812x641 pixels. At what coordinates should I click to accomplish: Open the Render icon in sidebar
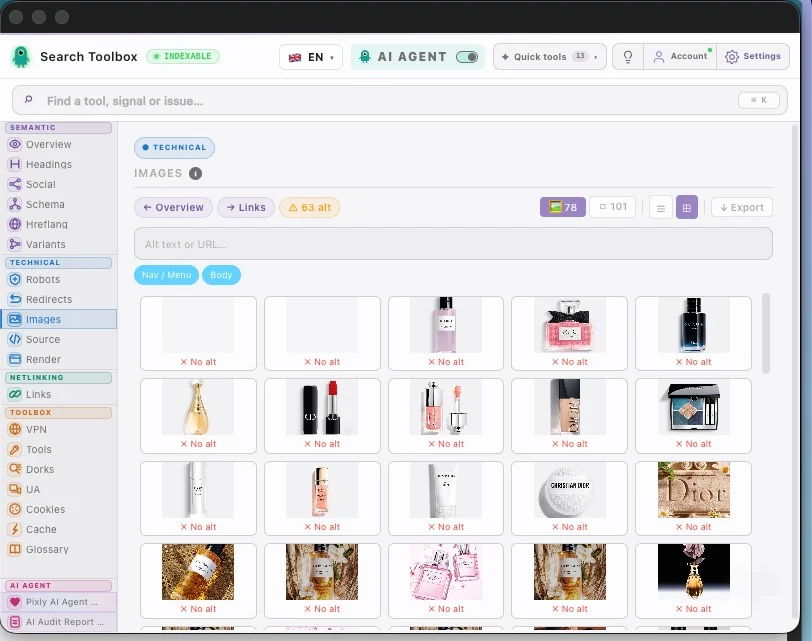click(15, 359)
